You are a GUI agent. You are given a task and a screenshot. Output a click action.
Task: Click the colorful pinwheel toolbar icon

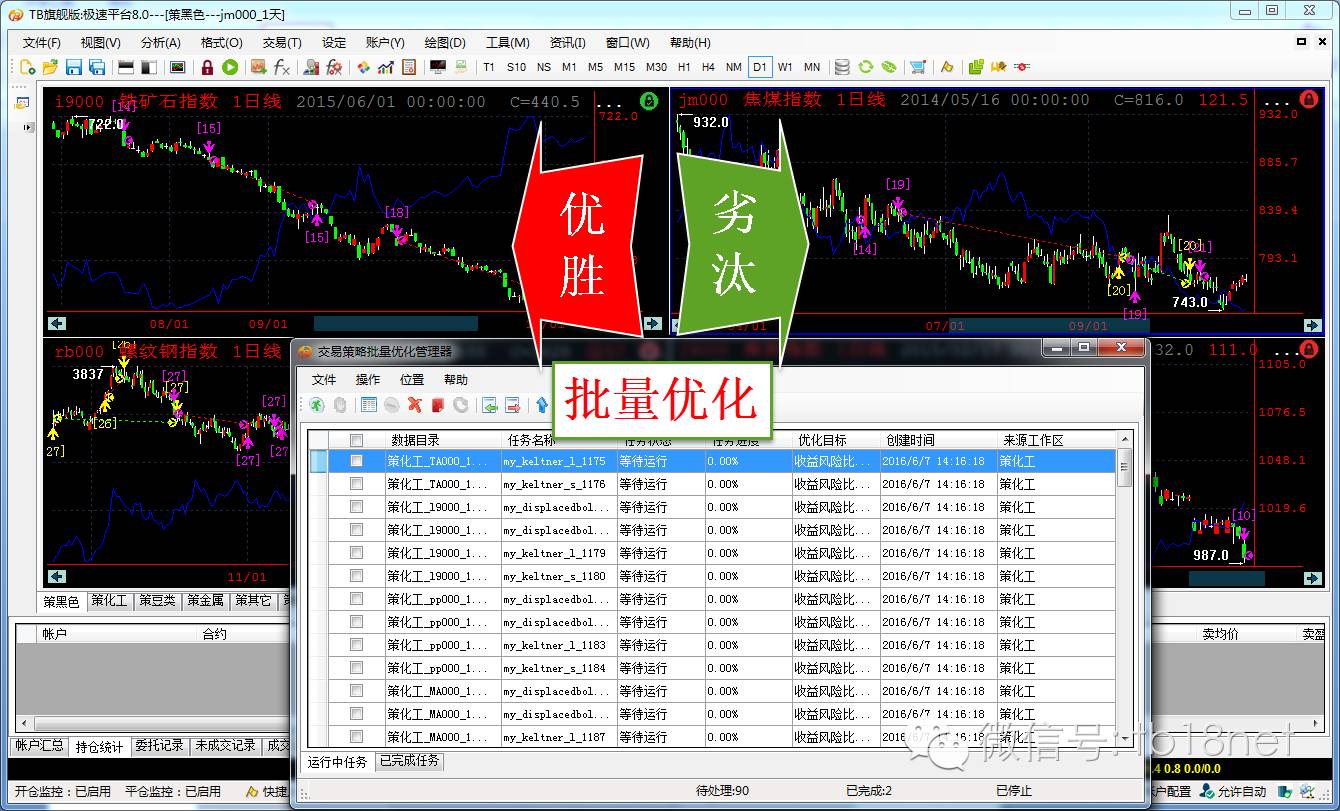point(364,67)
